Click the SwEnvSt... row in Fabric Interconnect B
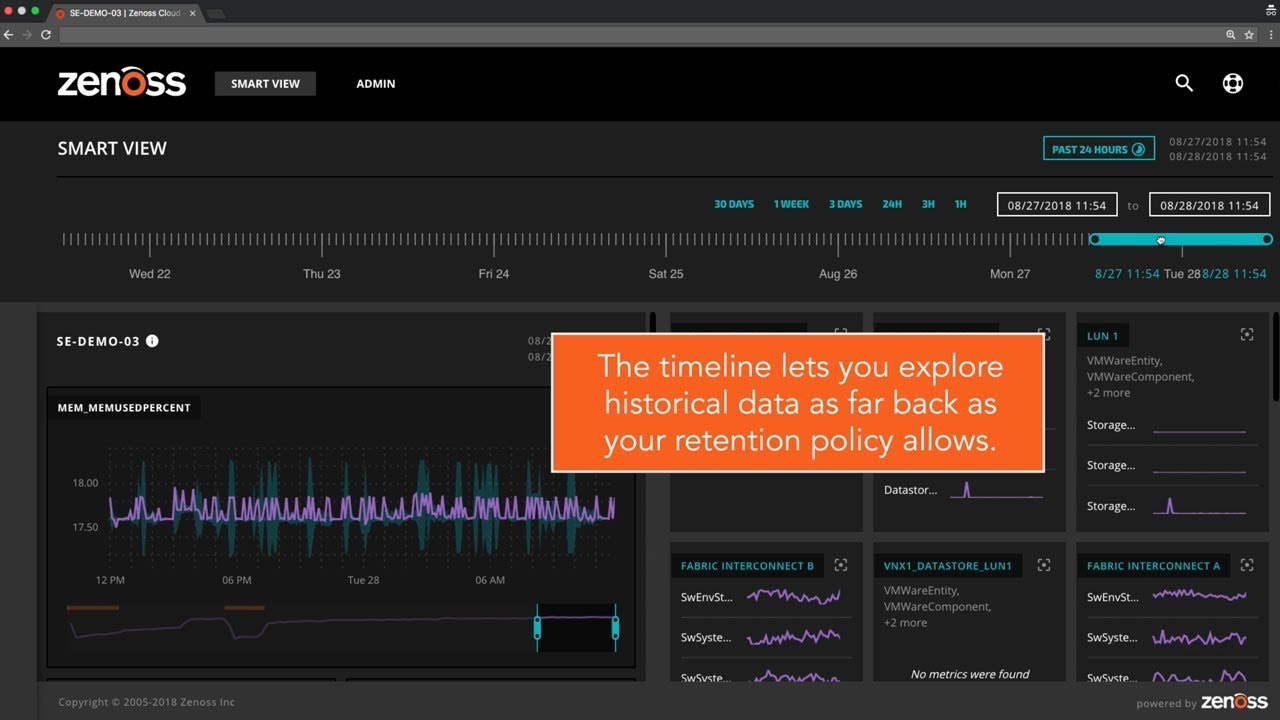This screenshot has height=720, width=1280. tap(761, 597)
